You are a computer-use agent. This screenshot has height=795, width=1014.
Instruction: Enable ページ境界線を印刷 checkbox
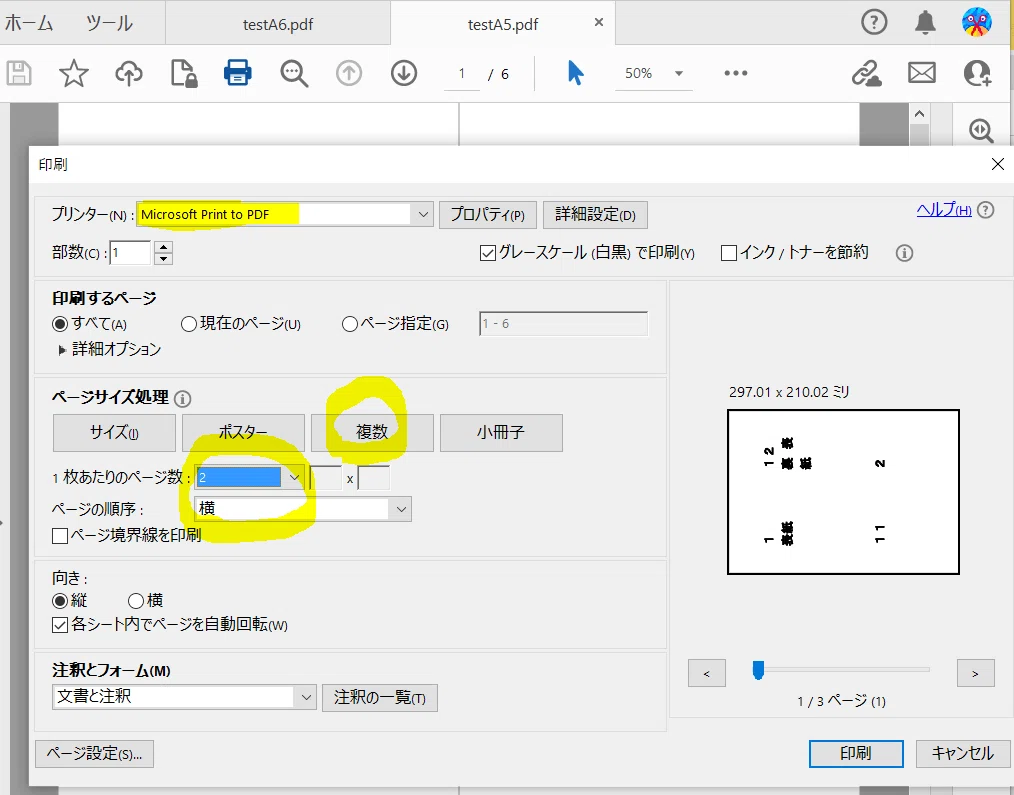(60, 536)
